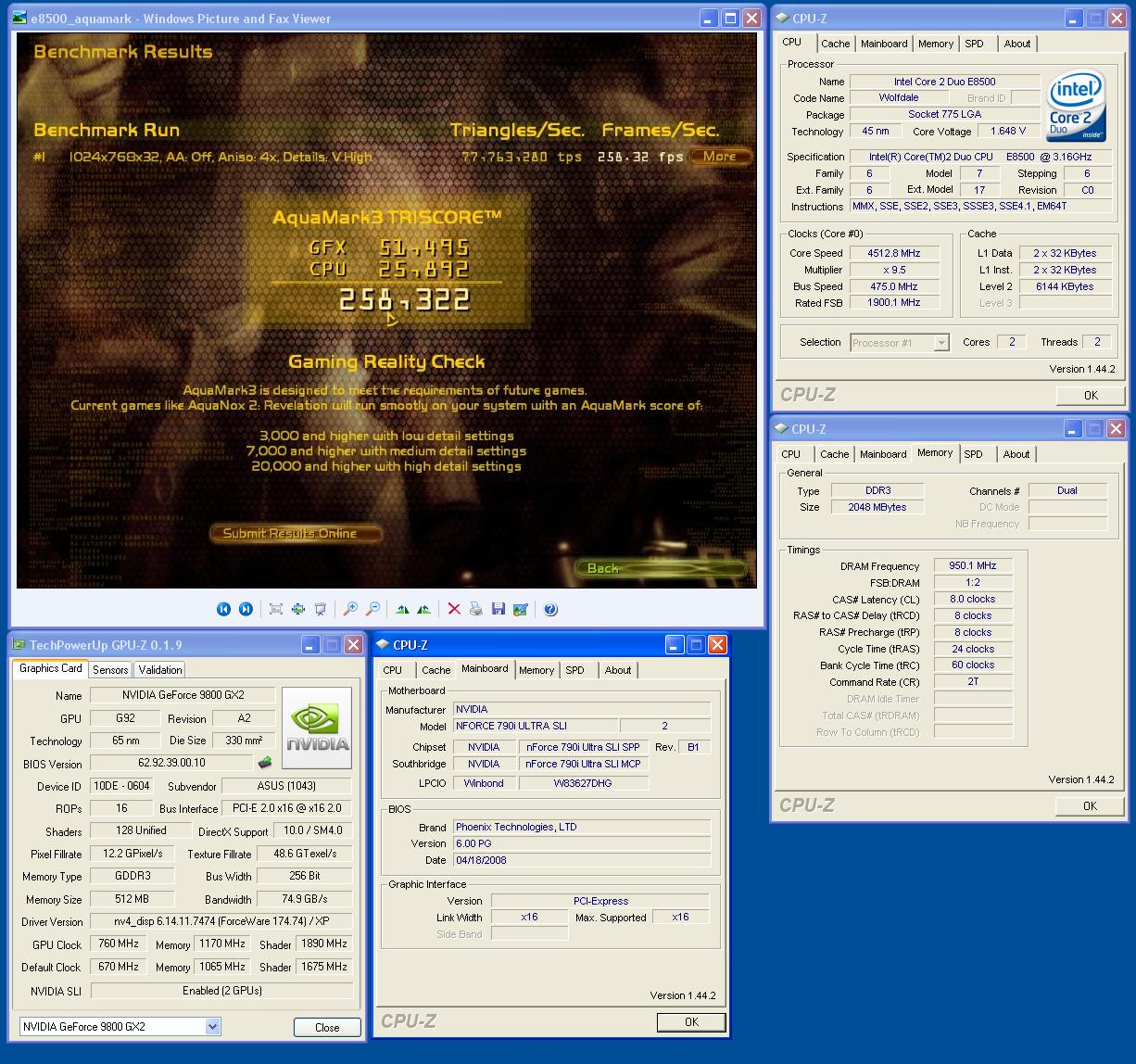Viewport: 1136px width, 1064px height.
Task: Go to the previous image in Picture Viewer
Action: 223,609
